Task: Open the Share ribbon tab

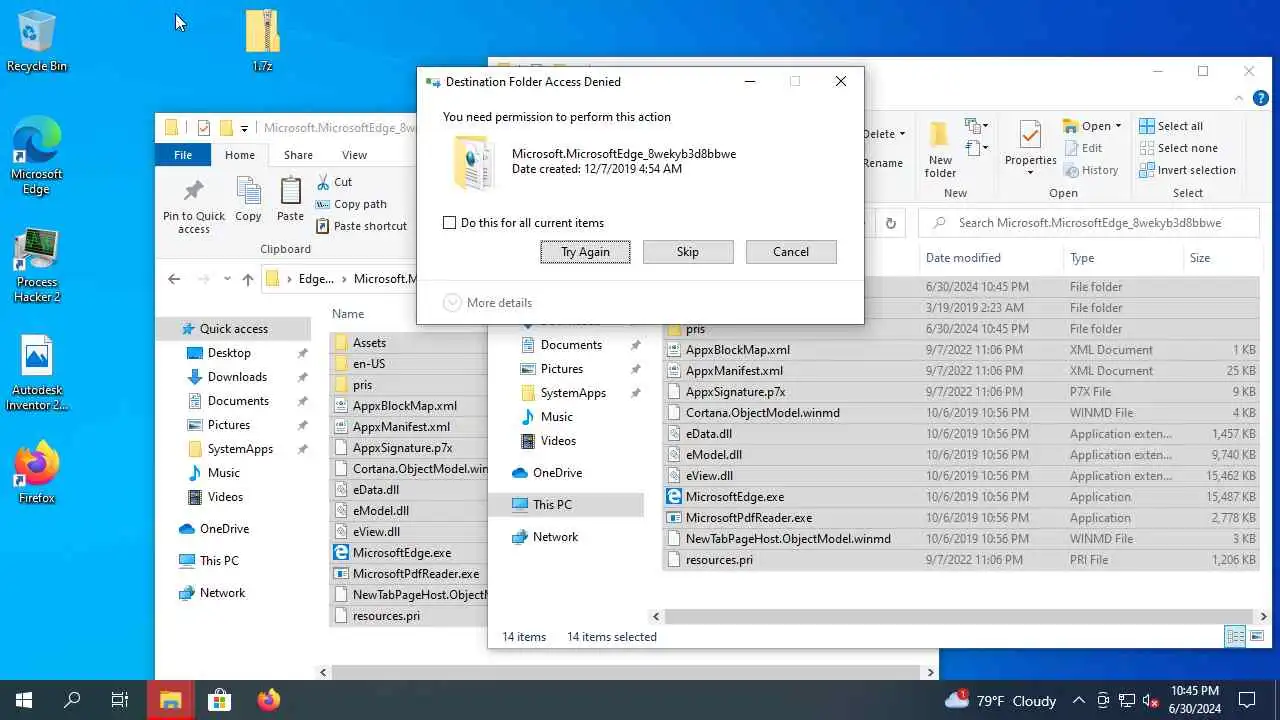Action: 298,155
